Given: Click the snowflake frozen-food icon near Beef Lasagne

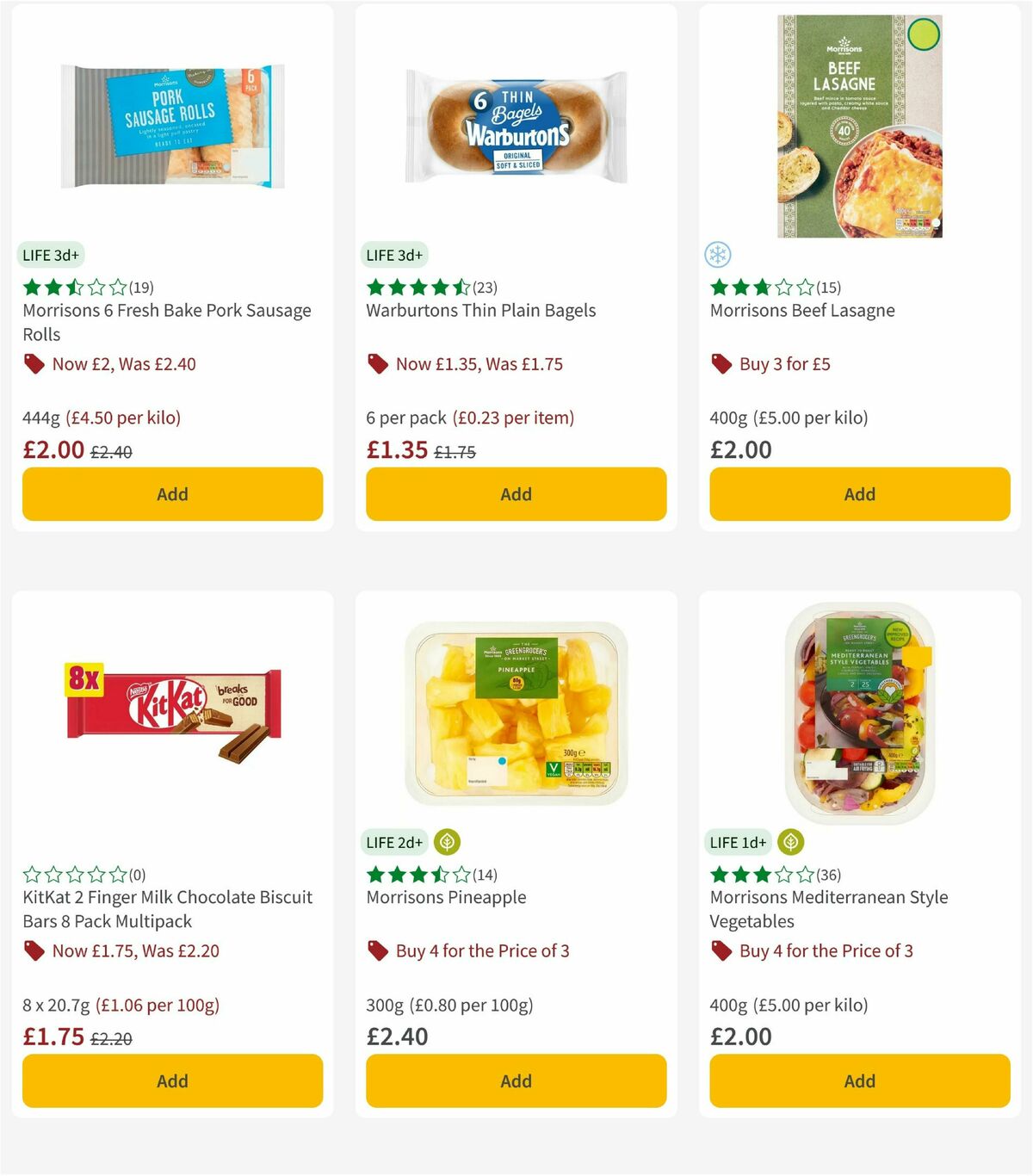Looking at the screenshot, I should click(x=718, y=255).
